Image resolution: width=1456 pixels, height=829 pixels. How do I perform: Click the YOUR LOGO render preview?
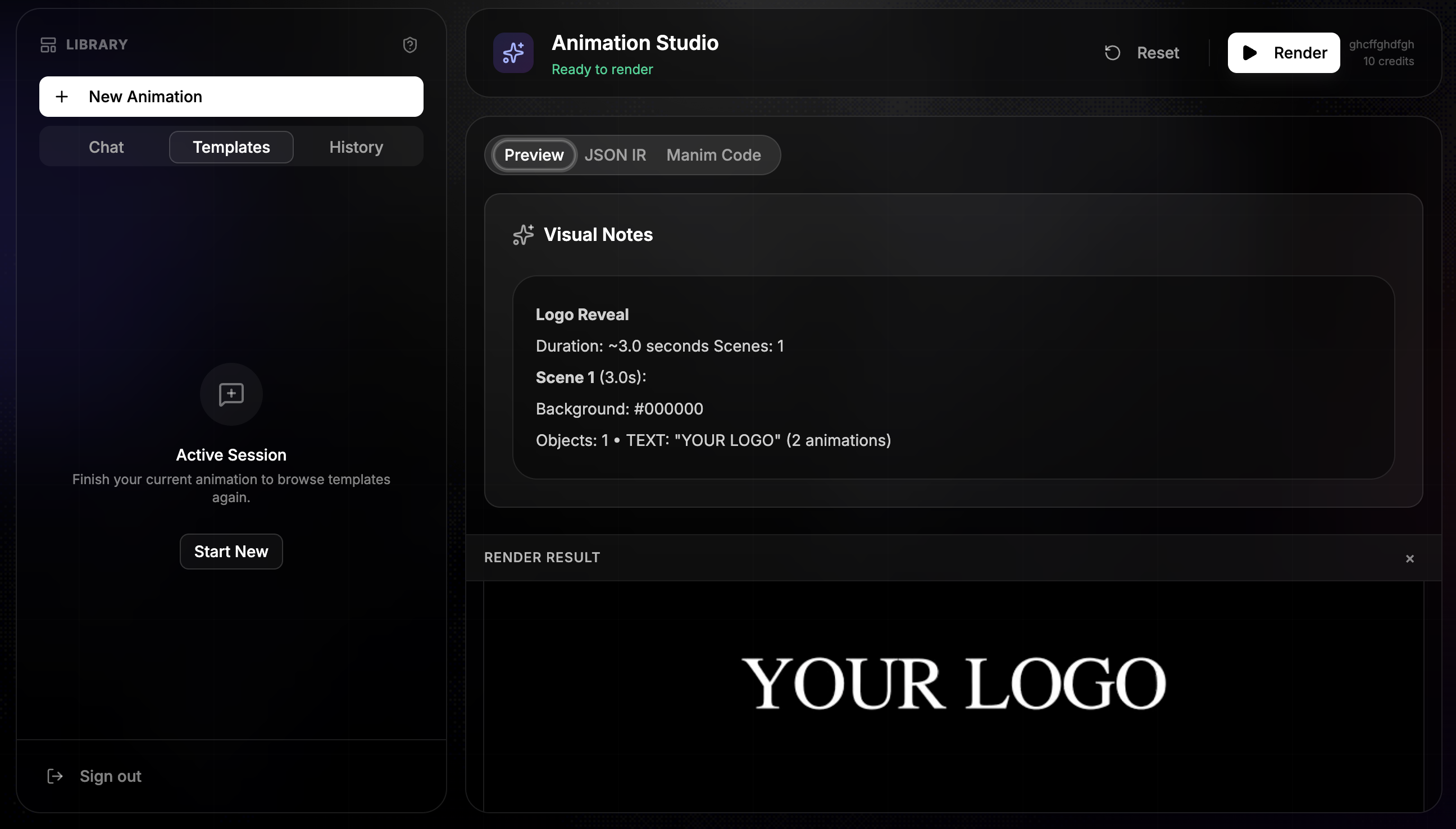[x=953, y=683]
